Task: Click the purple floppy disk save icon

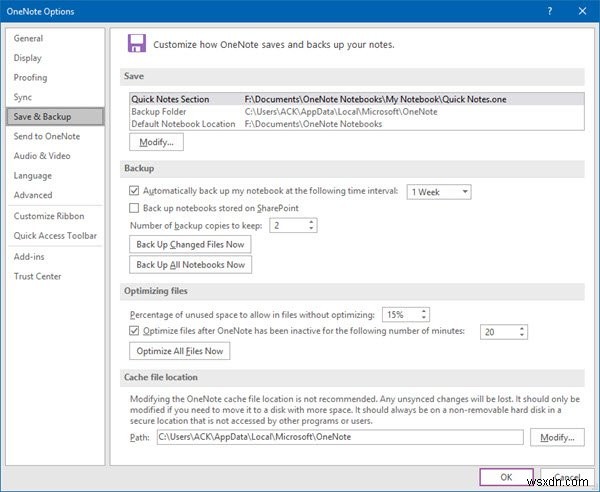Action: [x=137, y=43]
